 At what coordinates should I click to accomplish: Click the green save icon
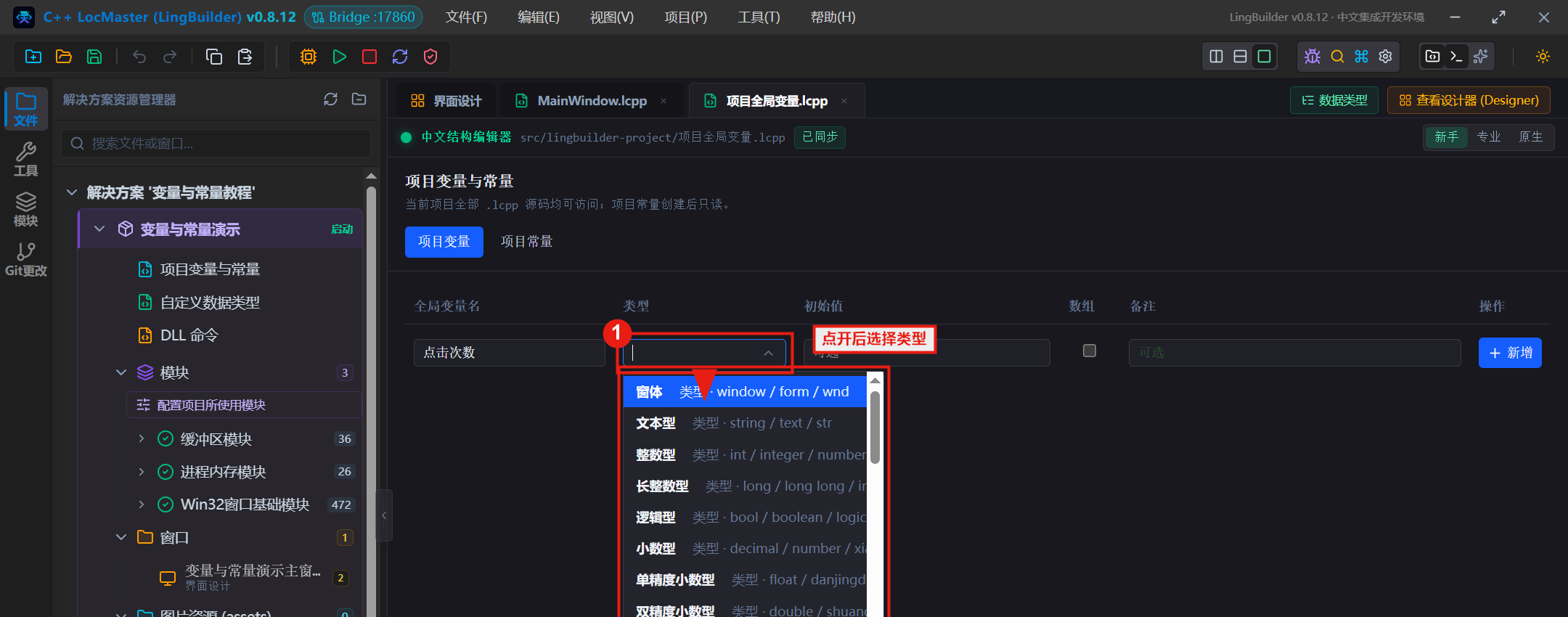pyautogui.click(x=94, y=57)
